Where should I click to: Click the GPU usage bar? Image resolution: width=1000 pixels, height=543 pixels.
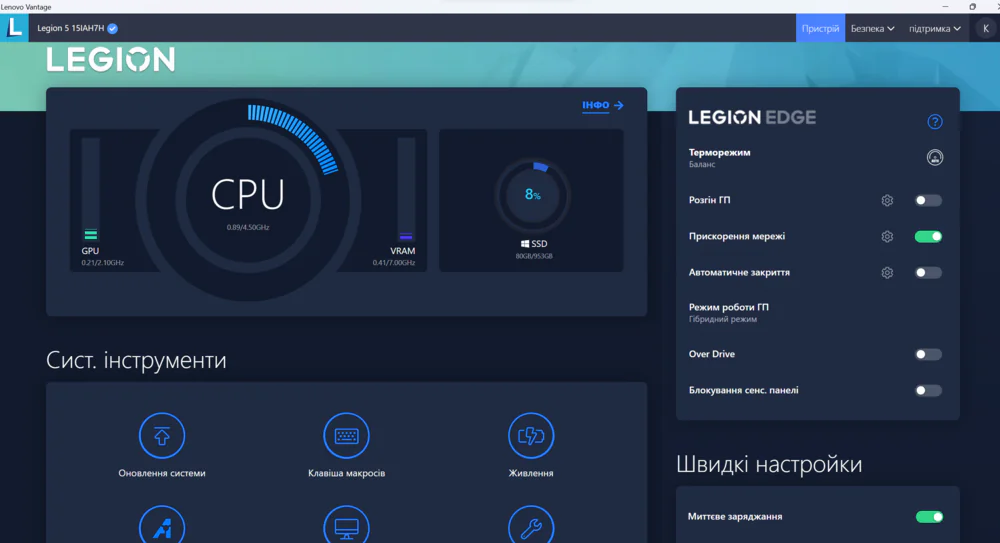pos(91,189)
